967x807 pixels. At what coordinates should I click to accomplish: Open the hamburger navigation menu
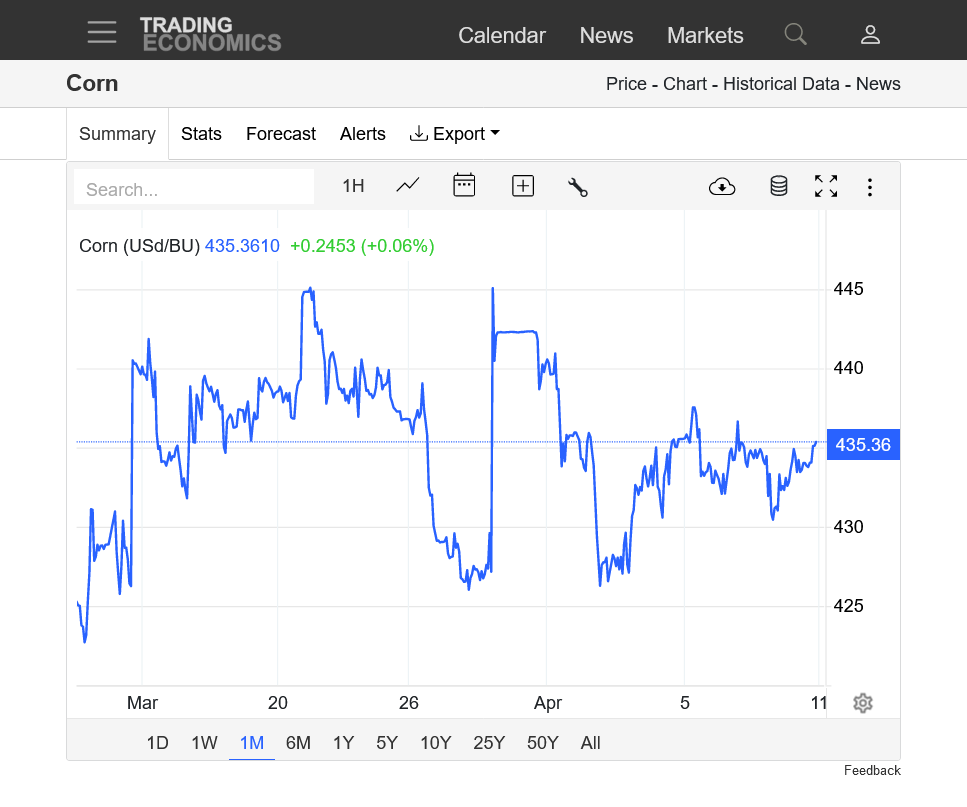coord(102,32)
